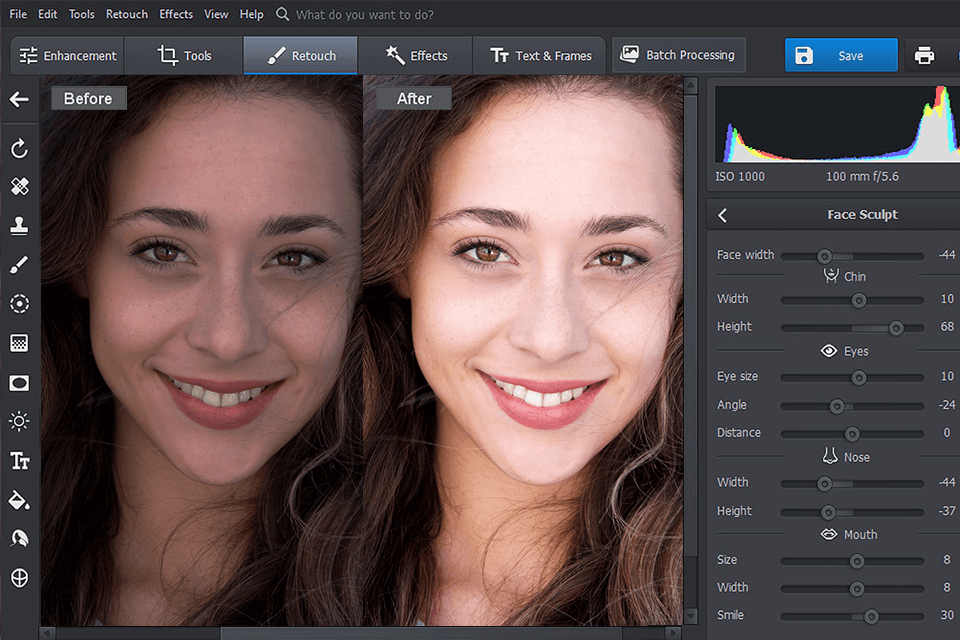
Task: Switch to the Text & Frames tab
Action: point(540,56)
